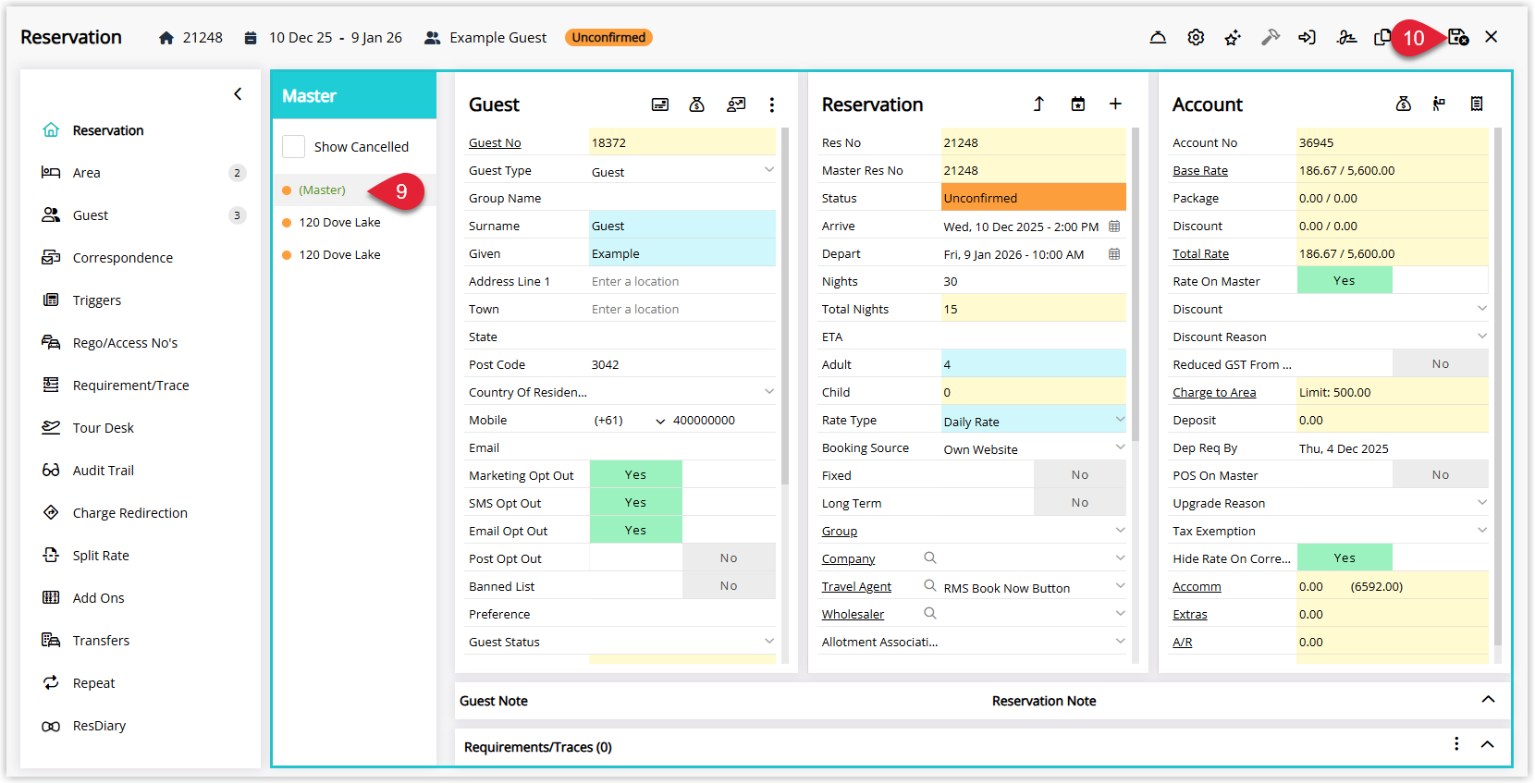Click the person with flag icon in Account panel

[1439, 104]
